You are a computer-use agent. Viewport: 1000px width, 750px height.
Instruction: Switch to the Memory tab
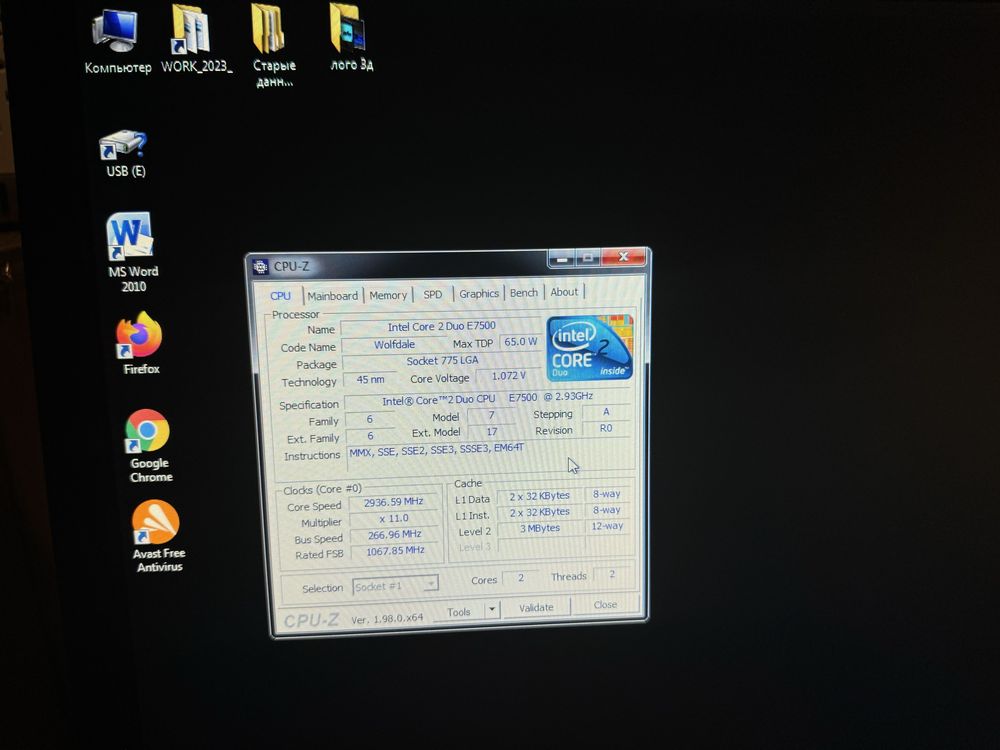(x=388, y=295)
